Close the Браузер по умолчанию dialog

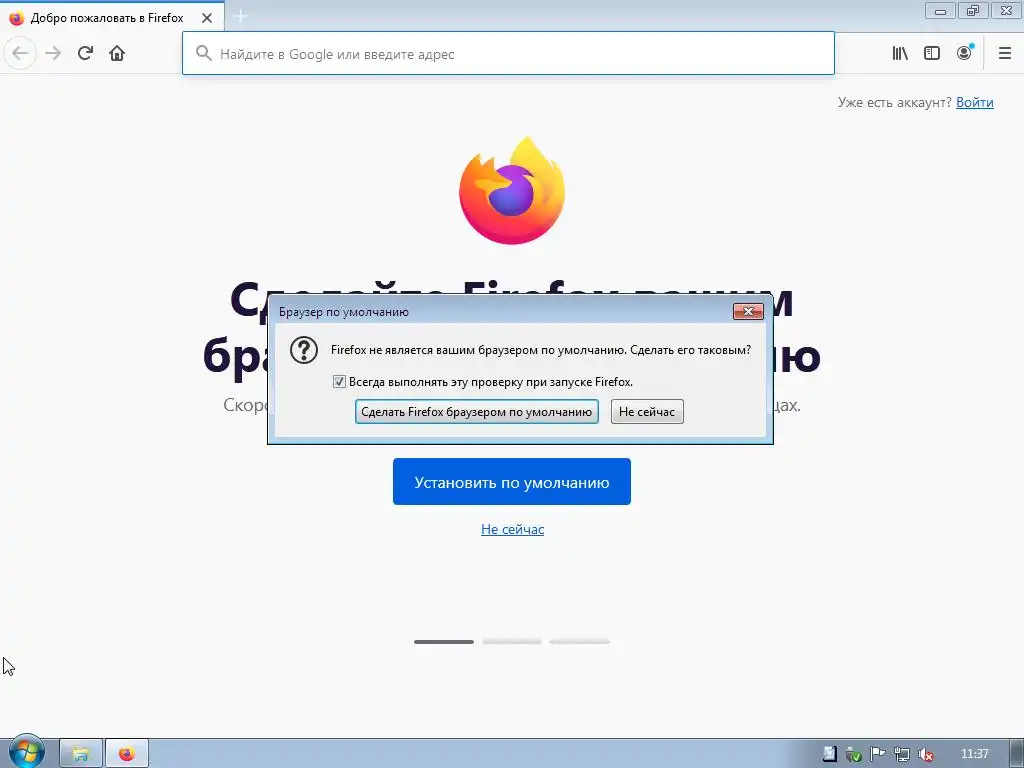point(748,312)
